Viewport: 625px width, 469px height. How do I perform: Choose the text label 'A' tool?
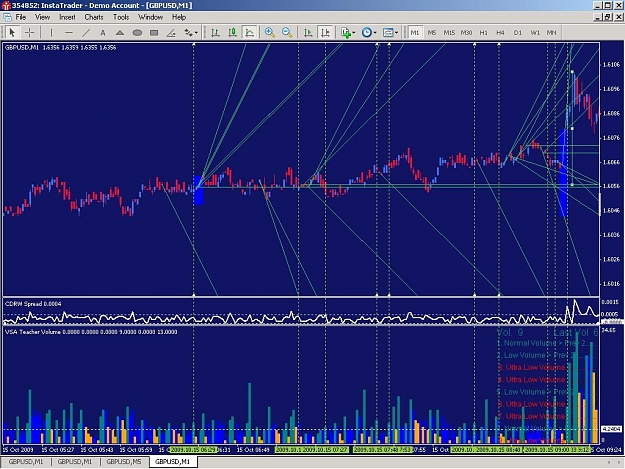tap(103, 32)
